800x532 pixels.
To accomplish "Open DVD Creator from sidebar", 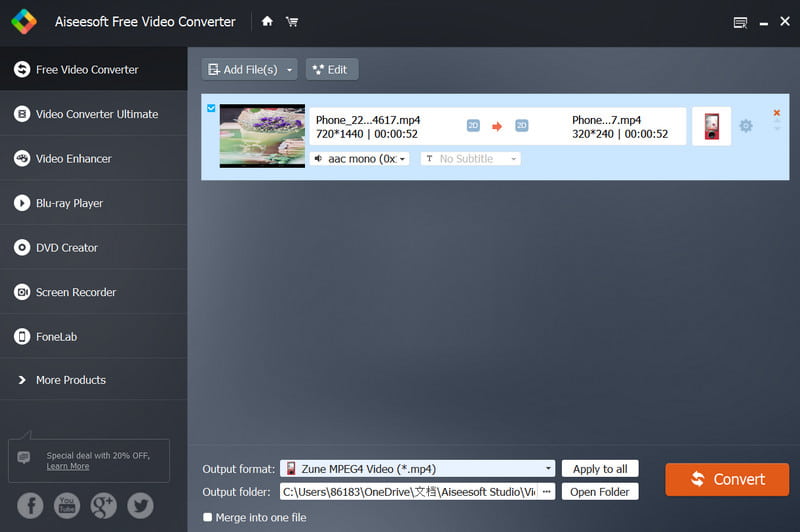I will pyautogui.click(x=93, y=247).
